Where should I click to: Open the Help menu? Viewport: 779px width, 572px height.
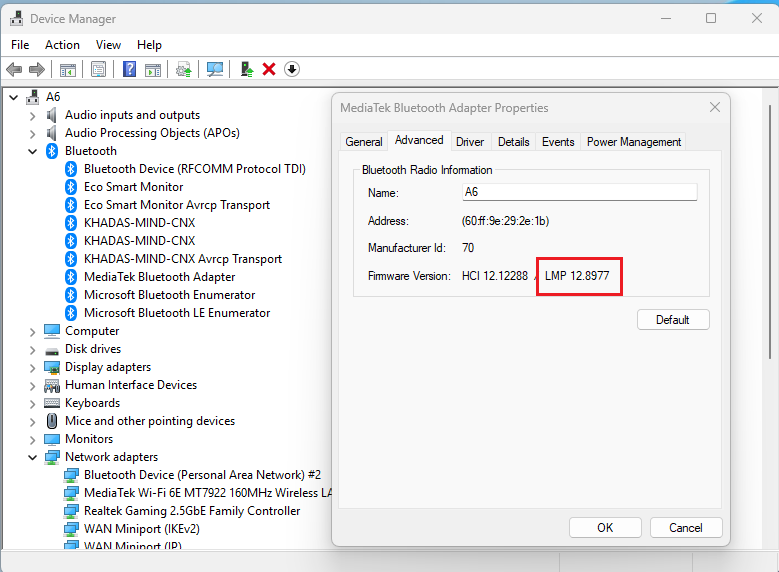tap(149, 45)
